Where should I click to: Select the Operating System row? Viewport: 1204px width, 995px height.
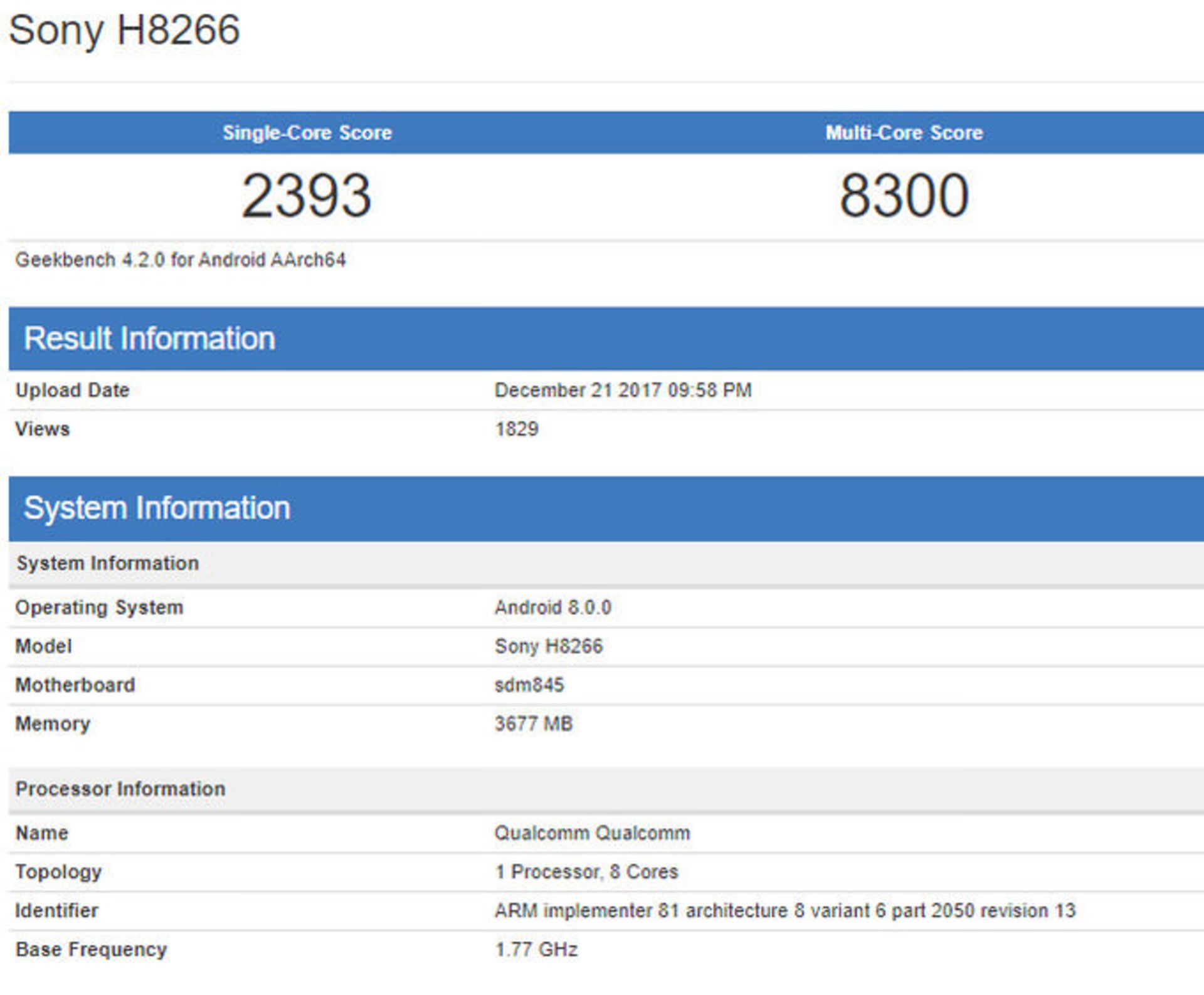[100, 606]
